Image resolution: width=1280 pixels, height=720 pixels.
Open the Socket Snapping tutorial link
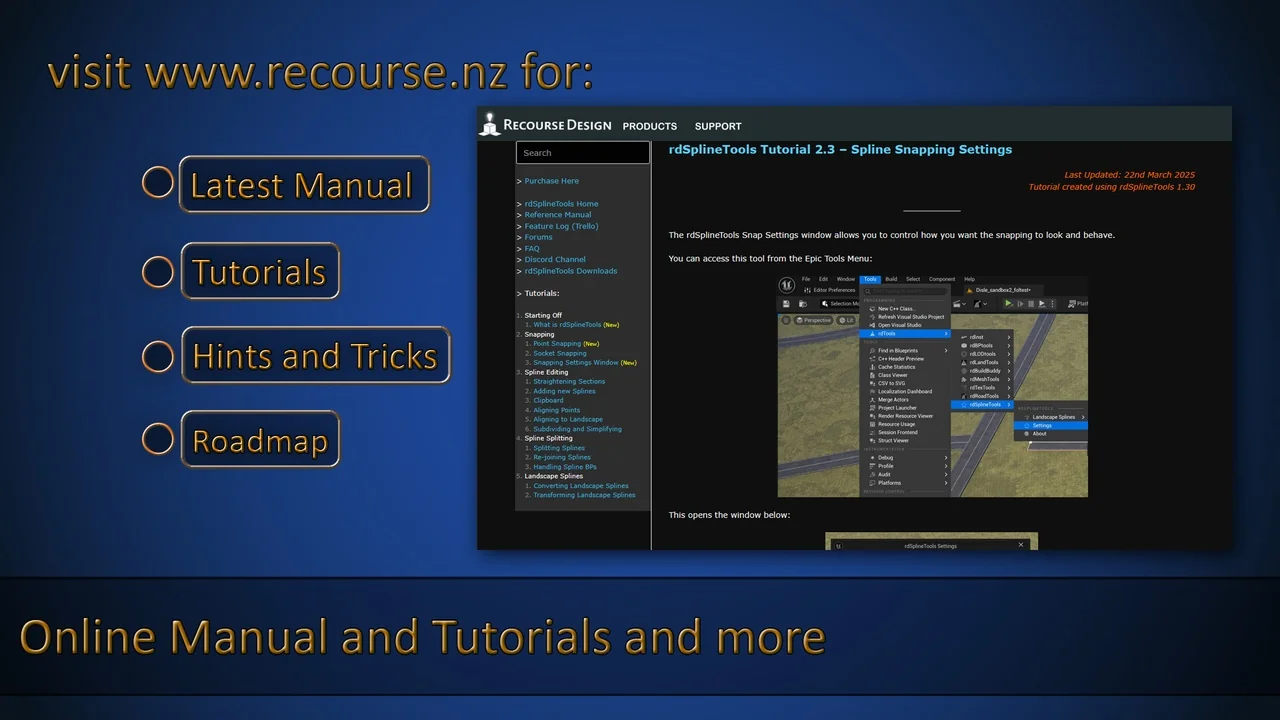[x=559, y=353]
